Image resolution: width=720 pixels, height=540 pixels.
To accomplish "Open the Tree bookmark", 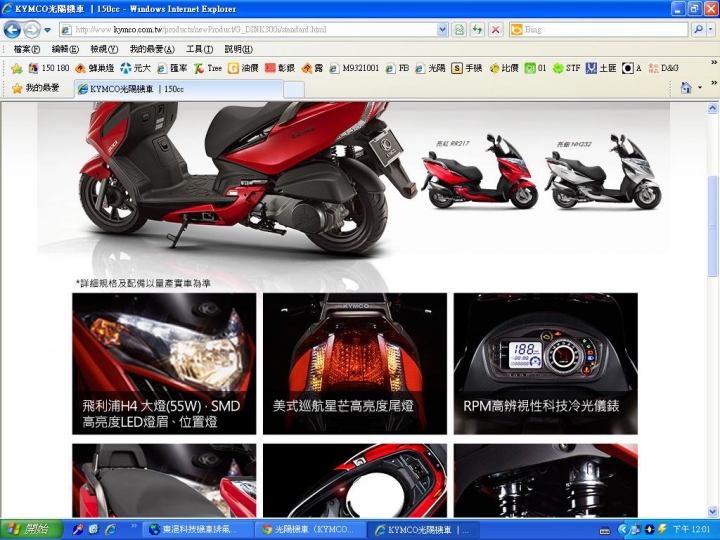I will click(208, 68).
